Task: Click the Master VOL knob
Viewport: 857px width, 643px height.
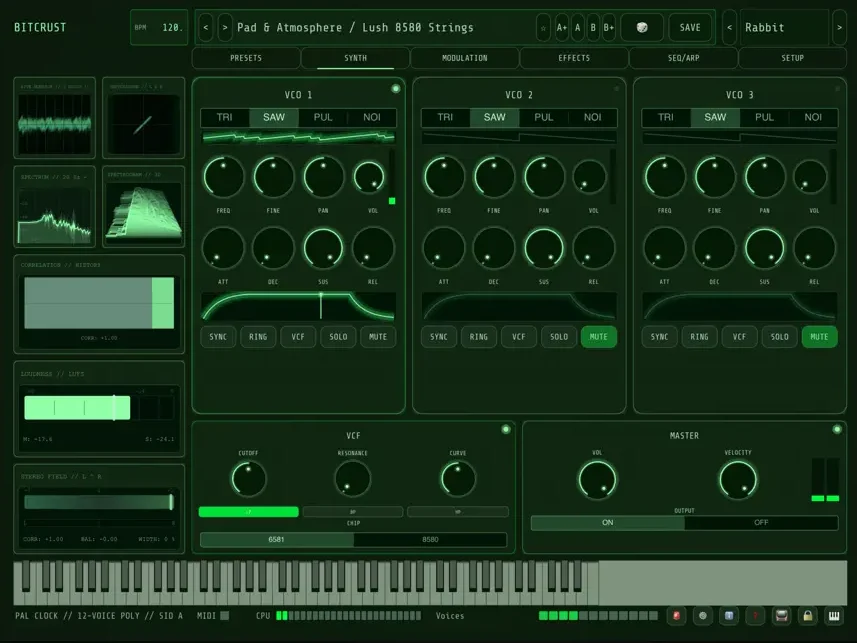Action: click(597, 480)
